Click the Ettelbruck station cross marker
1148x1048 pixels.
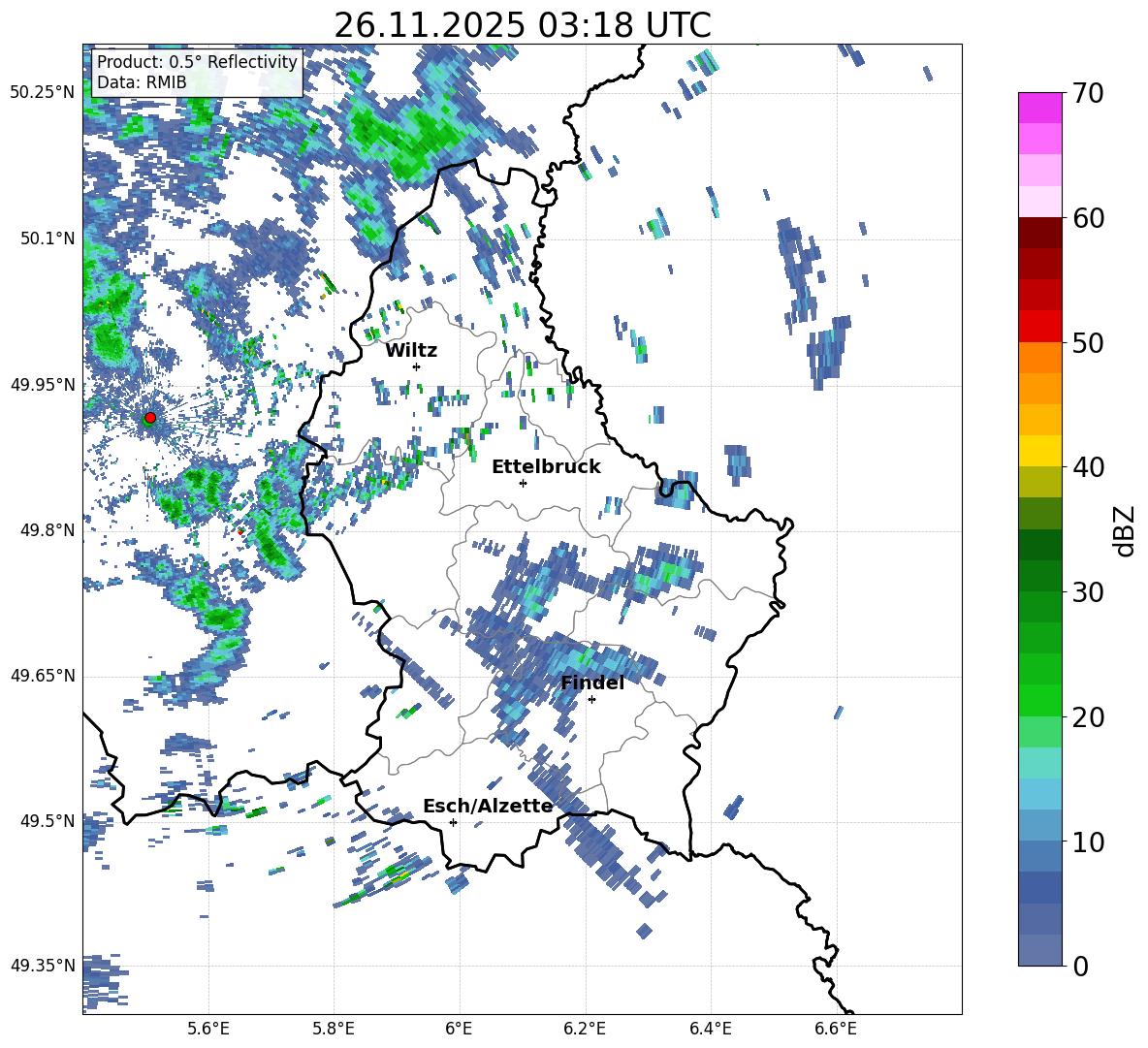[523, 483]
